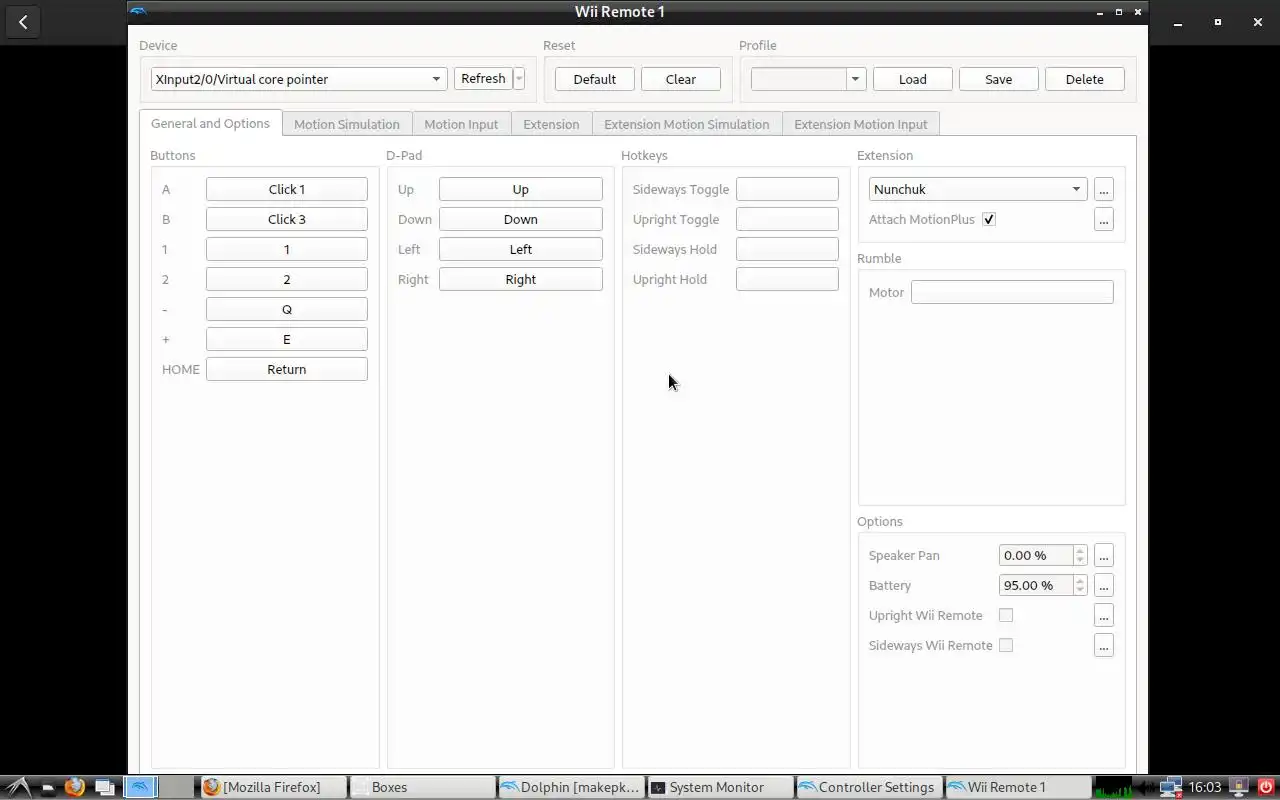Click the Sideways Toggle hotkey field

(x=787, y=189)
